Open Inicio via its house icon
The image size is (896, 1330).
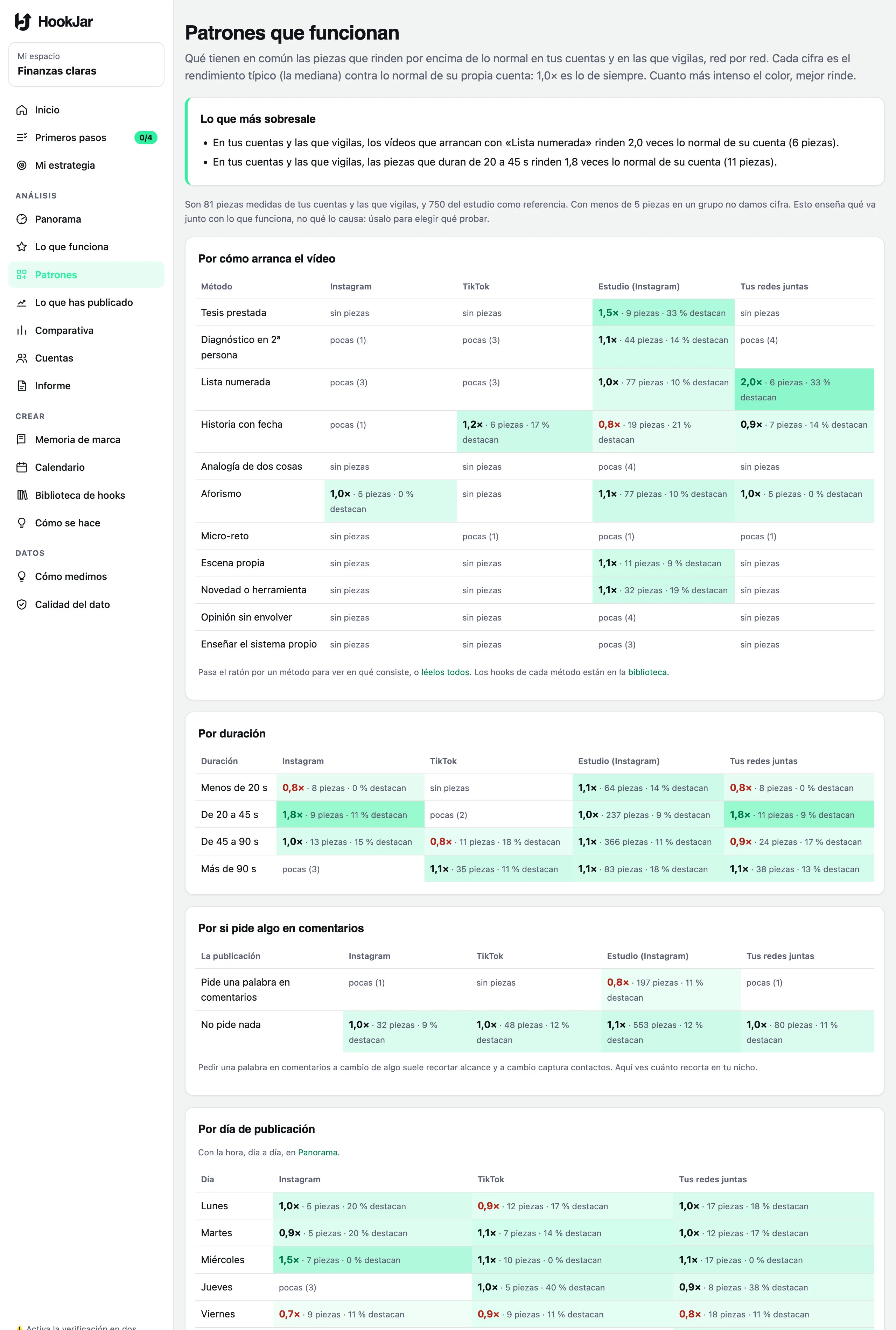(22, 110)
